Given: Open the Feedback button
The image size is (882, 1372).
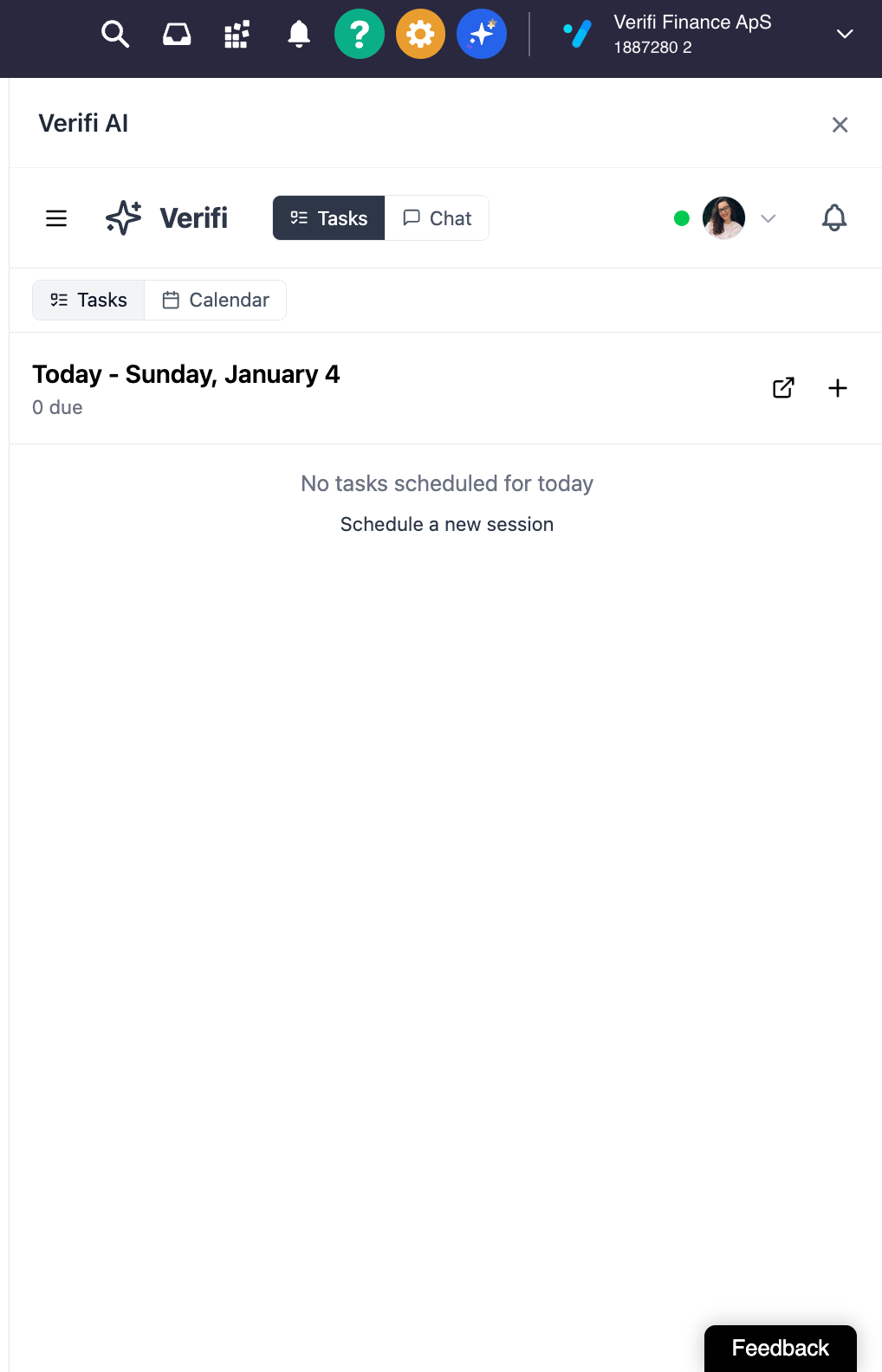Looking at the screenshot, I should 780,1348.
